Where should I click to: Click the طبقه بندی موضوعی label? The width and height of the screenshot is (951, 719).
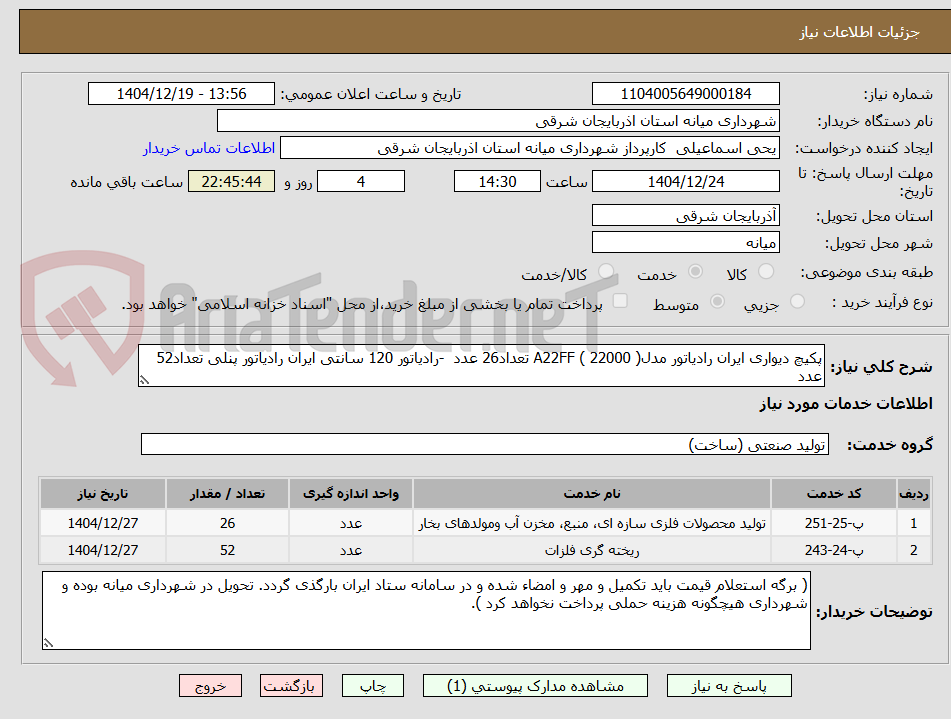867,272
